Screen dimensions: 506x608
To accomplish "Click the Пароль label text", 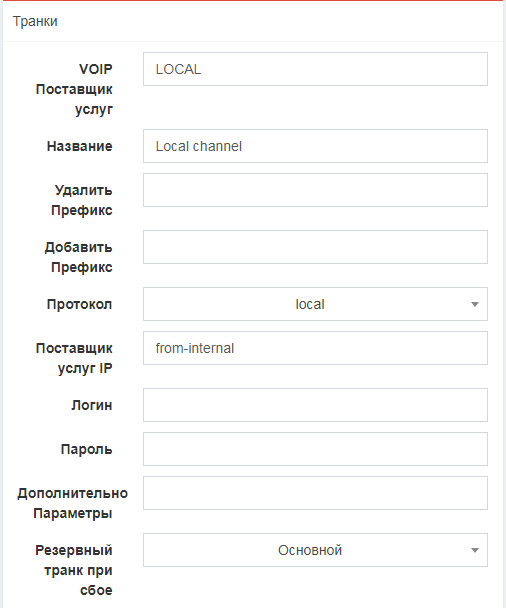I will pyautogui.click(x=86, y=449).
